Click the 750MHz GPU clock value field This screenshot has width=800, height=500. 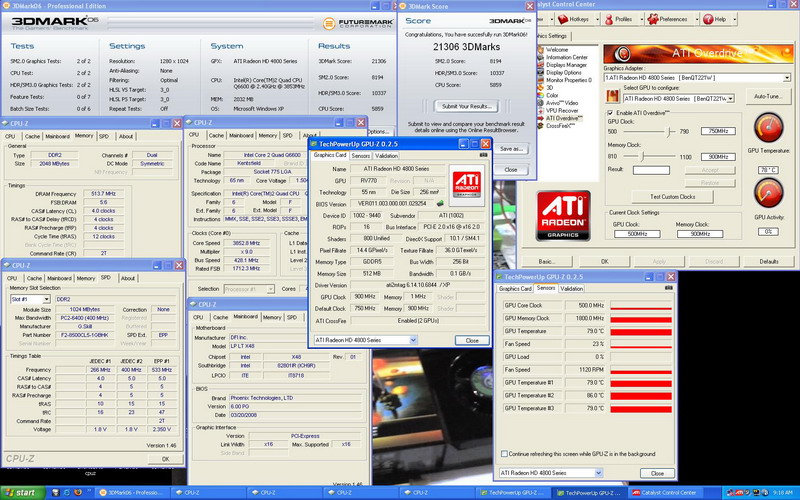[x=718, y=131]
